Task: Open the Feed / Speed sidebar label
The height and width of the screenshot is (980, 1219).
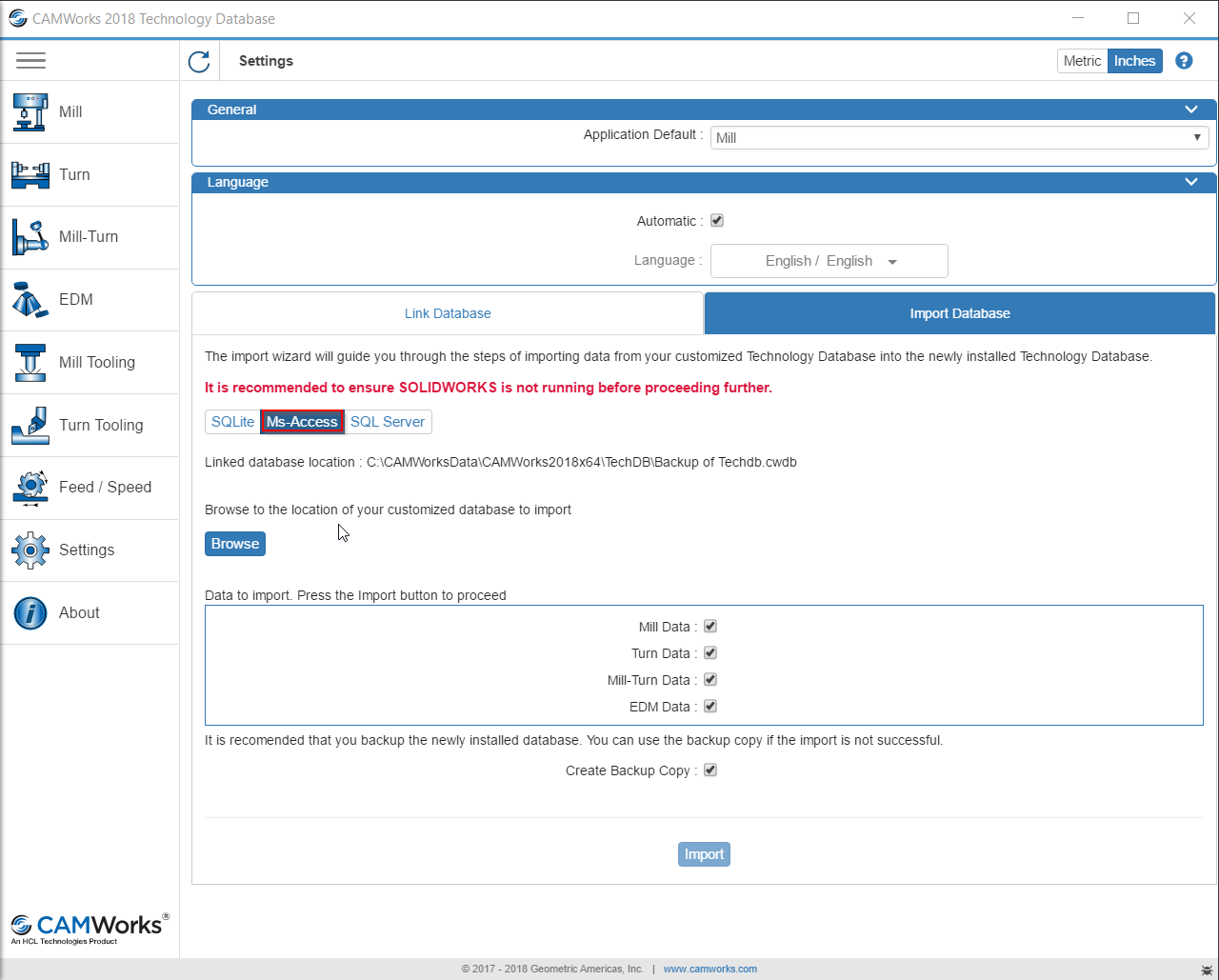Action: click(x=106, y=487)
